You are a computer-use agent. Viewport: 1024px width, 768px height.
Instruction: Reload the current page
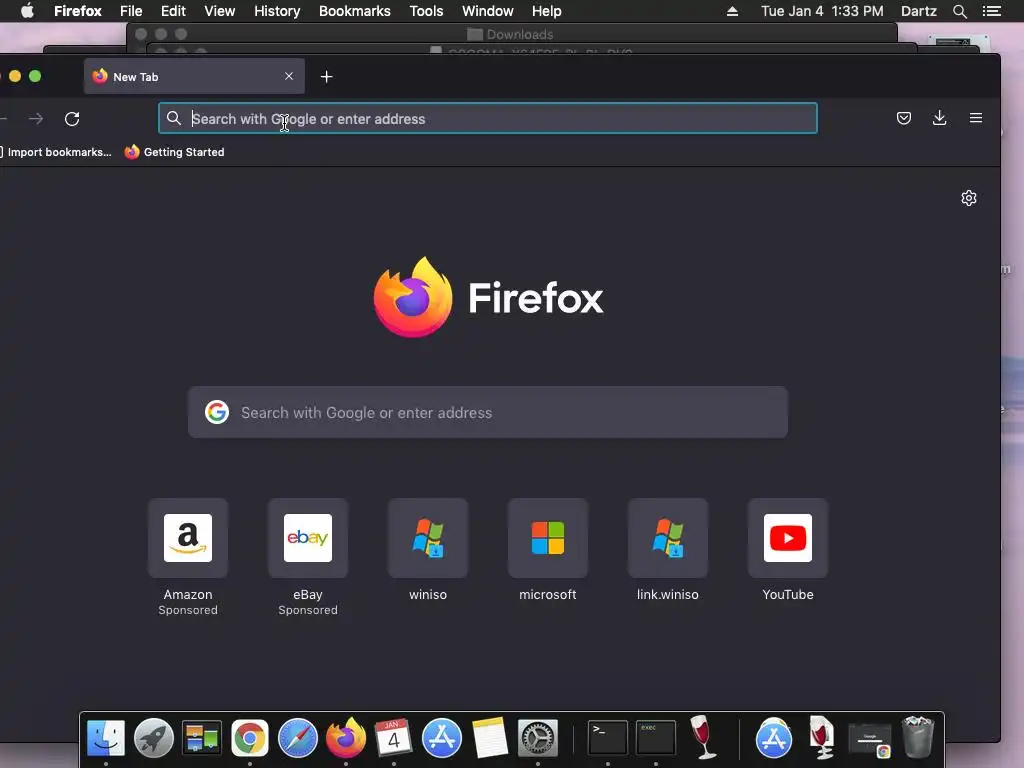tap(72, 119)
